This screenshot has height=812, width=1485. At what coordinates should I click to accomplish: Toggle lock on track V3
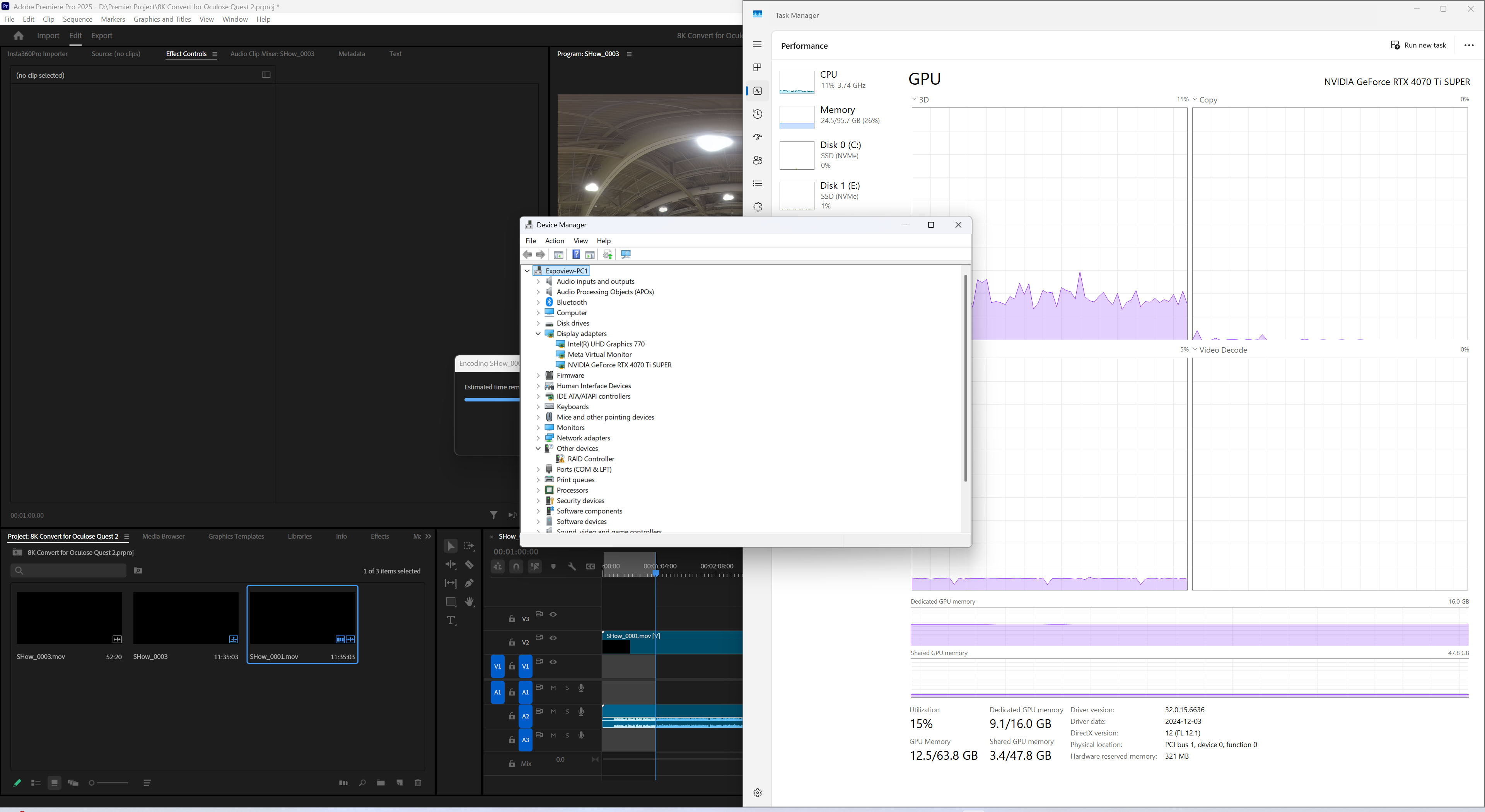coord(511,619)
